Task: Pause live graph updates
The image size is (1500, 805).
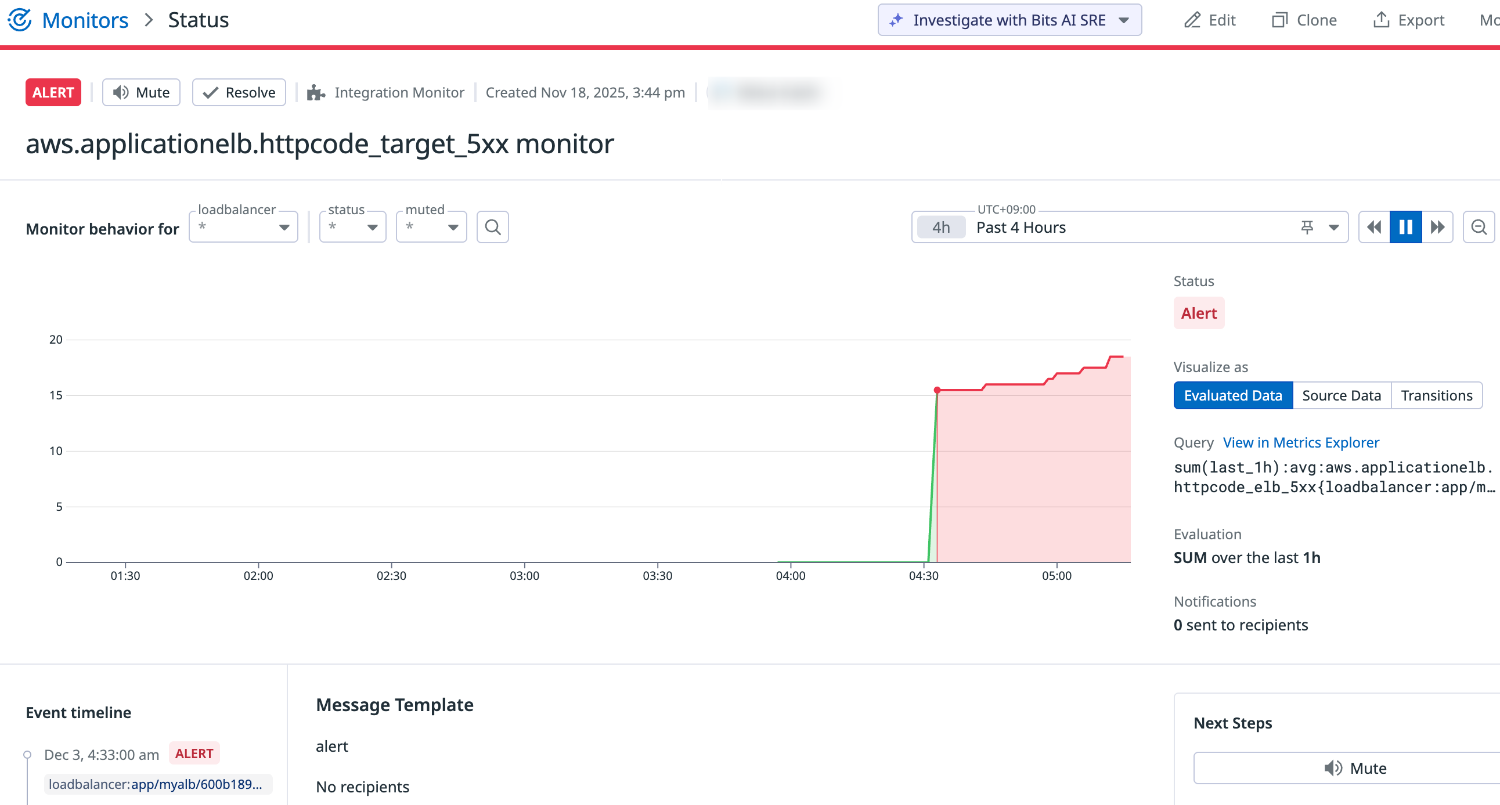Action: pyautogui.click(x=1406, y=227)
